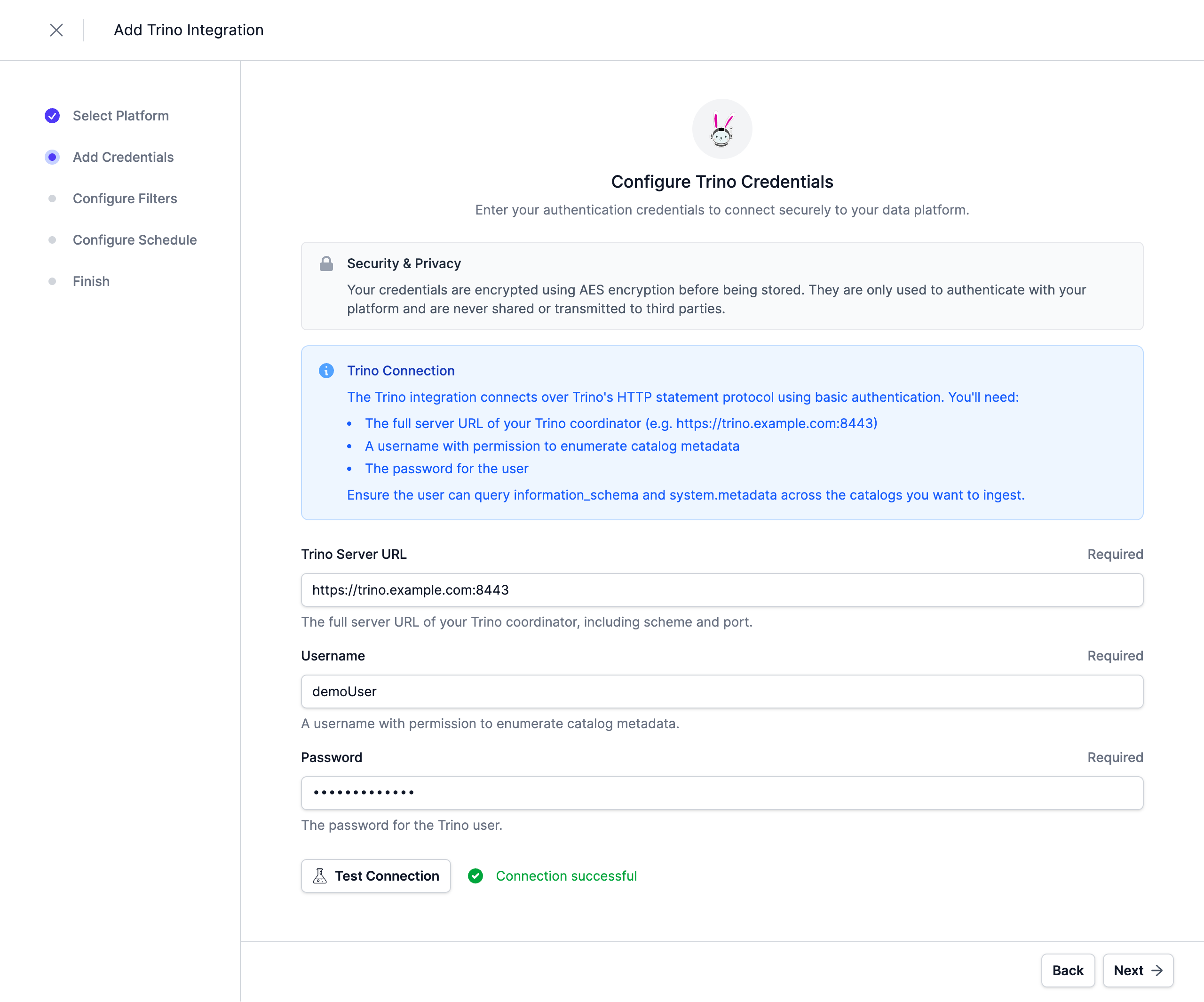Click the lock icon beside Security & Privacy

[326, 264]
